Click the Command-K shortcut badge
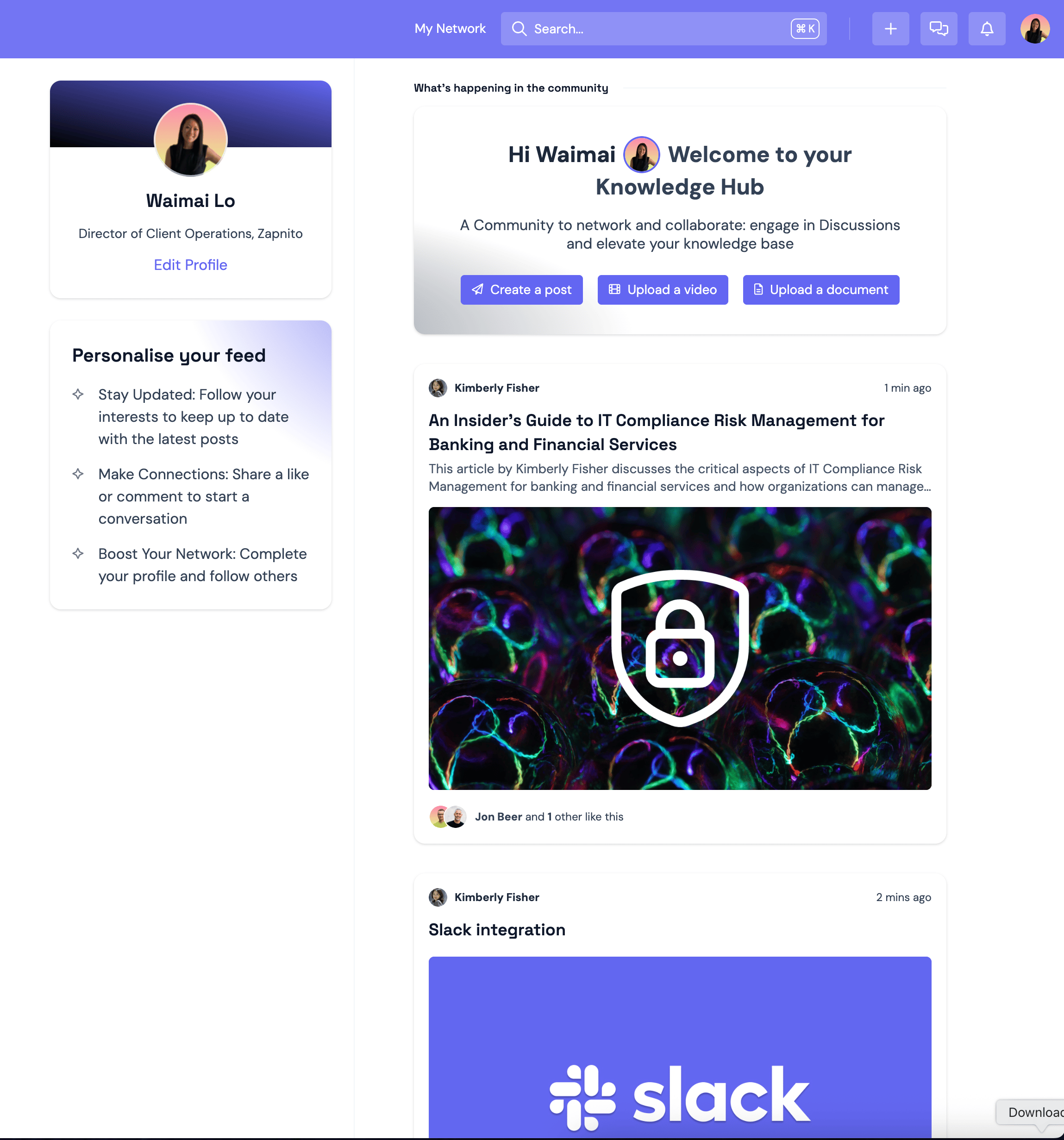Viewport: 1064px width, 1140px height. coord(805,29)
